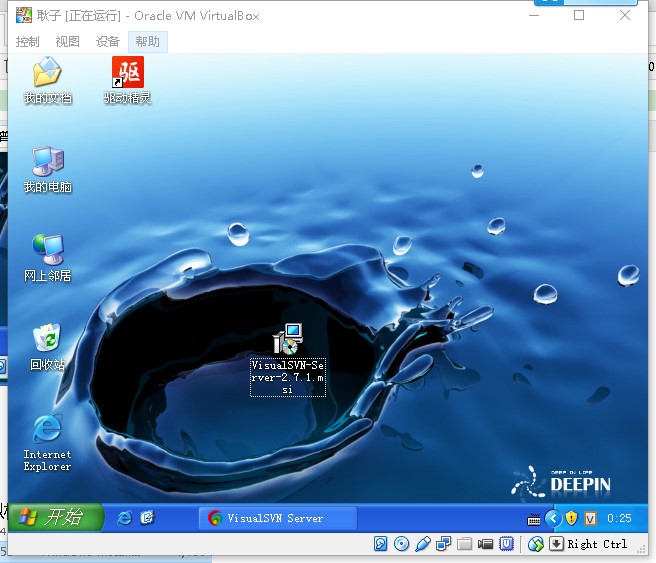
Task: Click the yellow shield security tray icon
Action: tap(571, 518)
